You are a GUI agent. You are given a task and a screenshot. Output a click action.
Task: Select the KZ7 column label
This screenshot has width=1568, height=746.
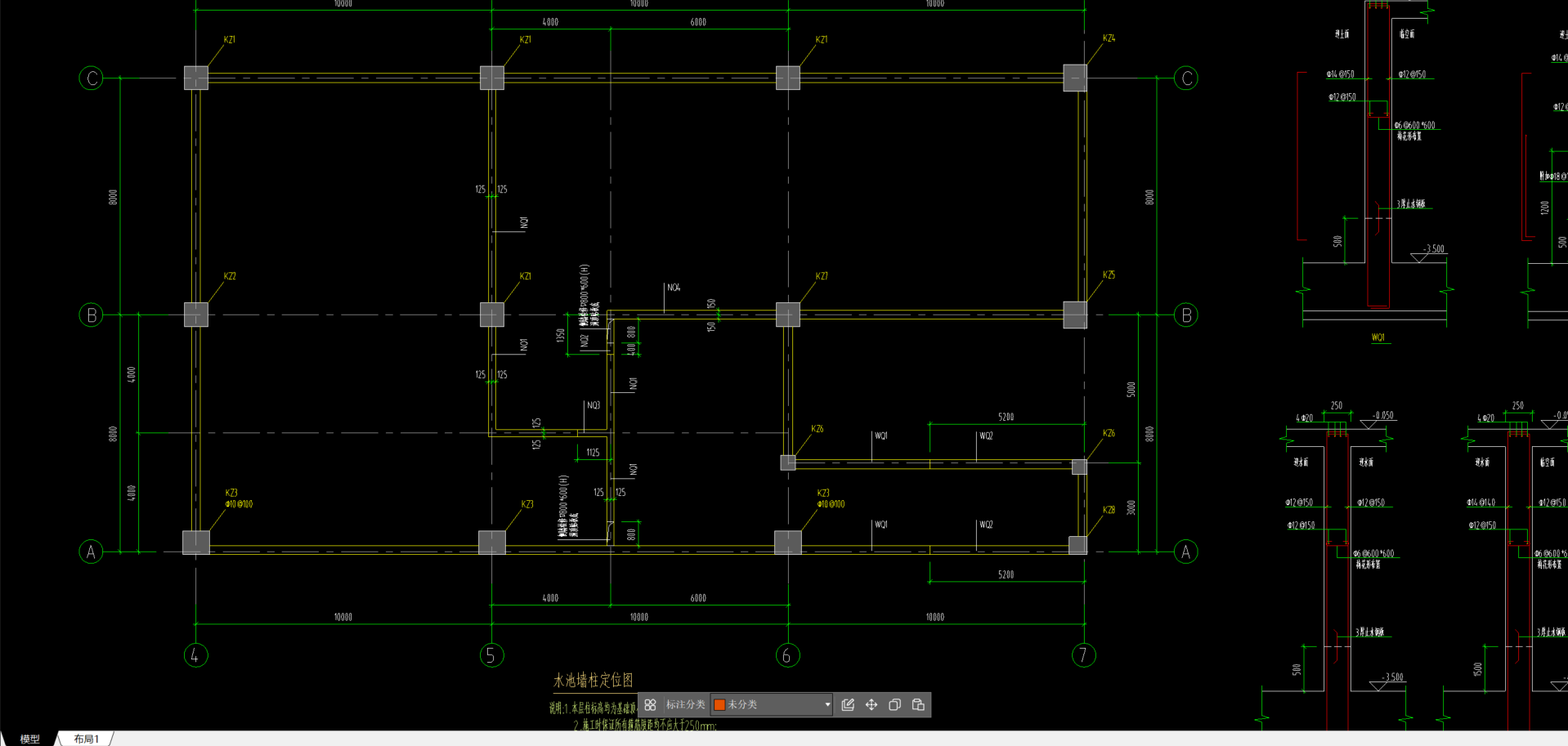(821, 276)
